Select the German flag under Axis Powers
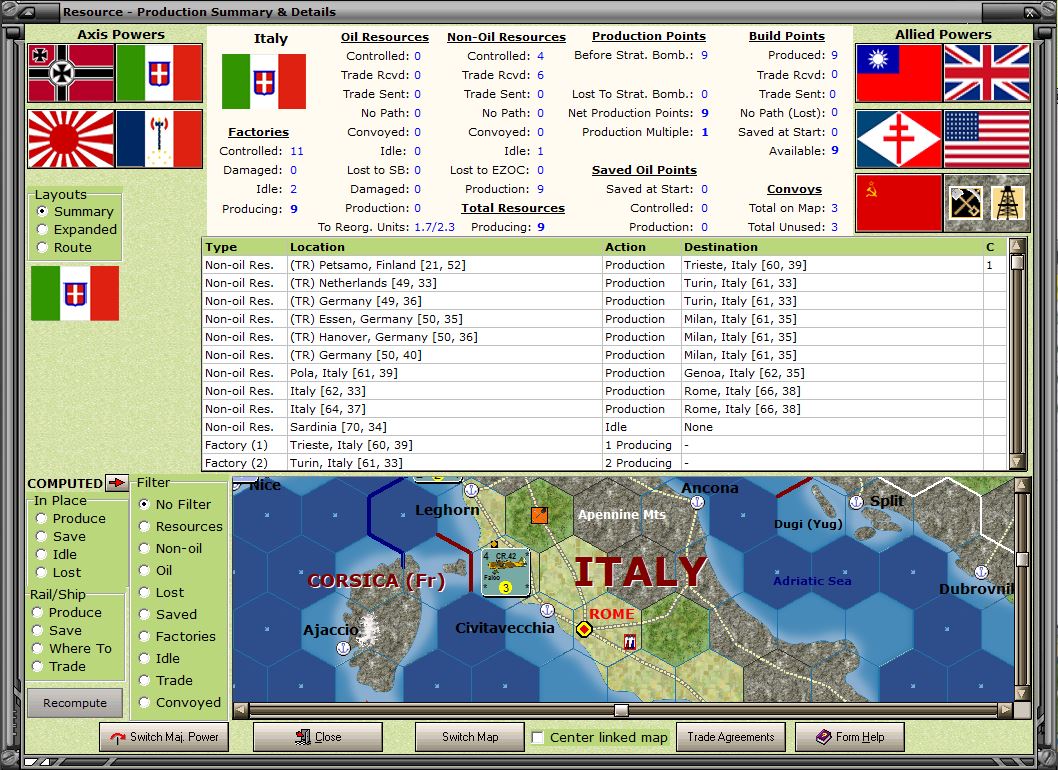This screenshot has width=1058, height=770. click(x=71, y=74)
